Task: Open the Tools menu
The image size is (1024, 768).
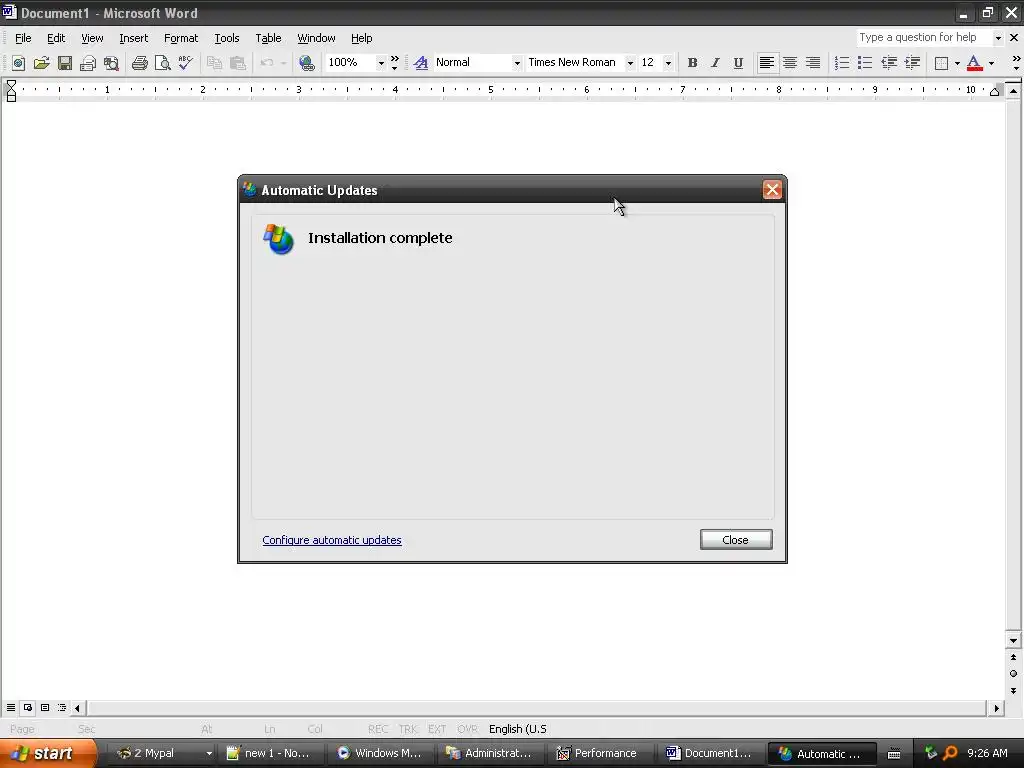Action: click(x=227, y=38)
